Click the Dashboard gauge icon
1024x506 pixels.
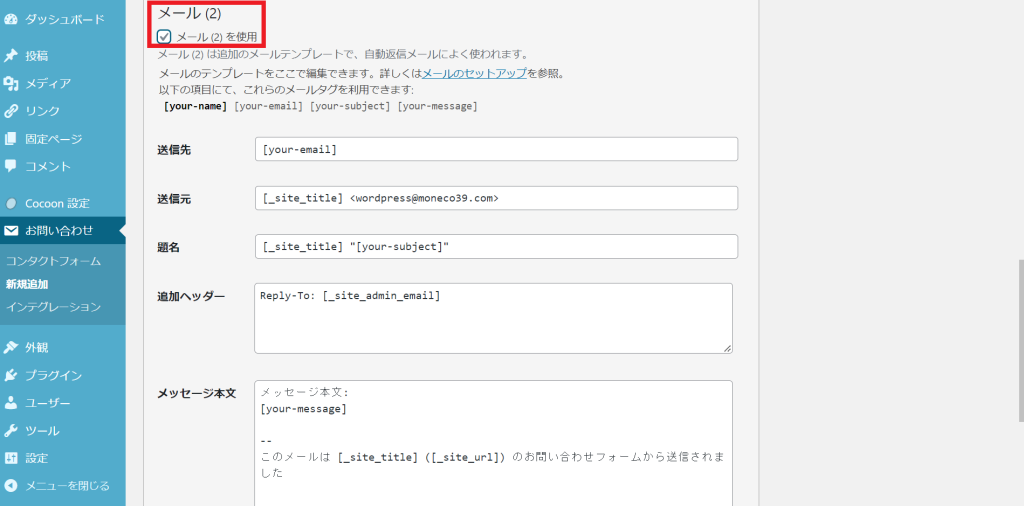(11, 18)
